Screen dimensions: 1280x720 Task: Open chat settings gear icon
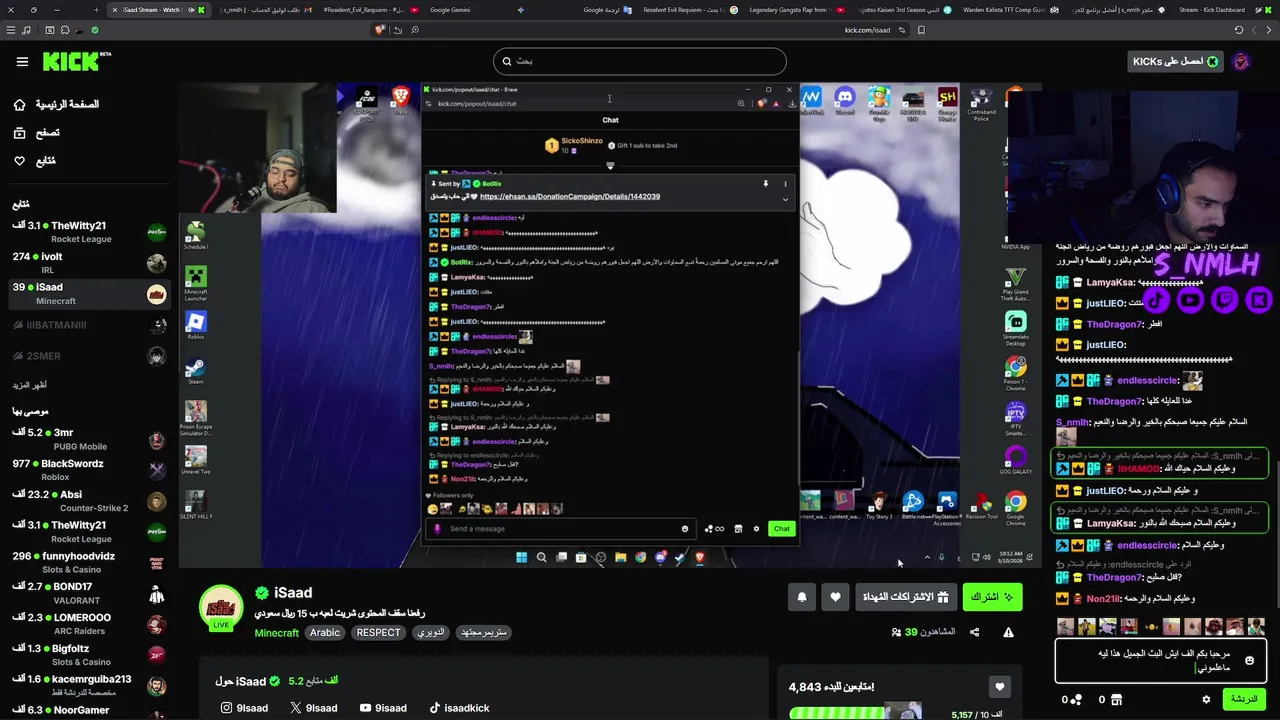(x=1206, y=699)
